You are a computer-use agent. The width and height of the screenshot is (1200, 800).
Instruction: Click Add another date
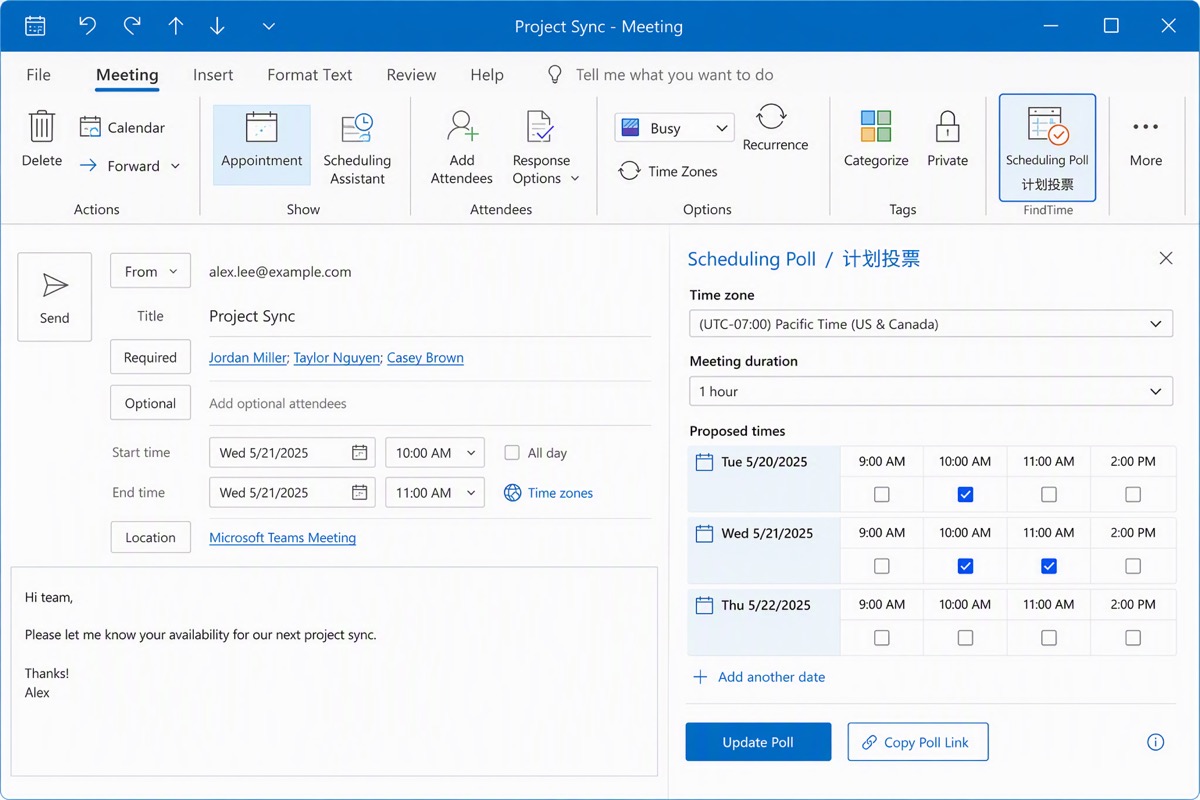(x=760, y=677)
